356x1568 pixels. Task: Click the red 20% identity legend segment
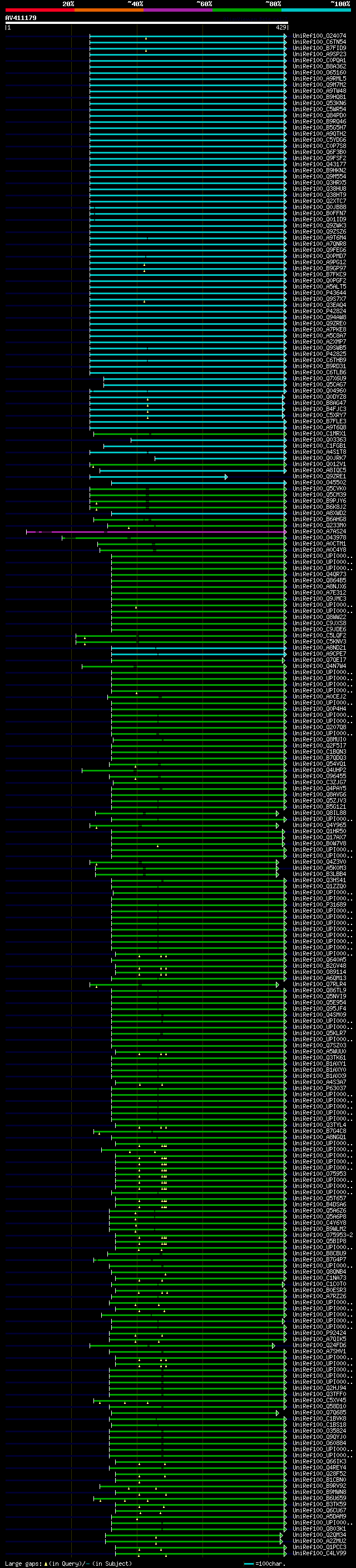pos(39,11)
